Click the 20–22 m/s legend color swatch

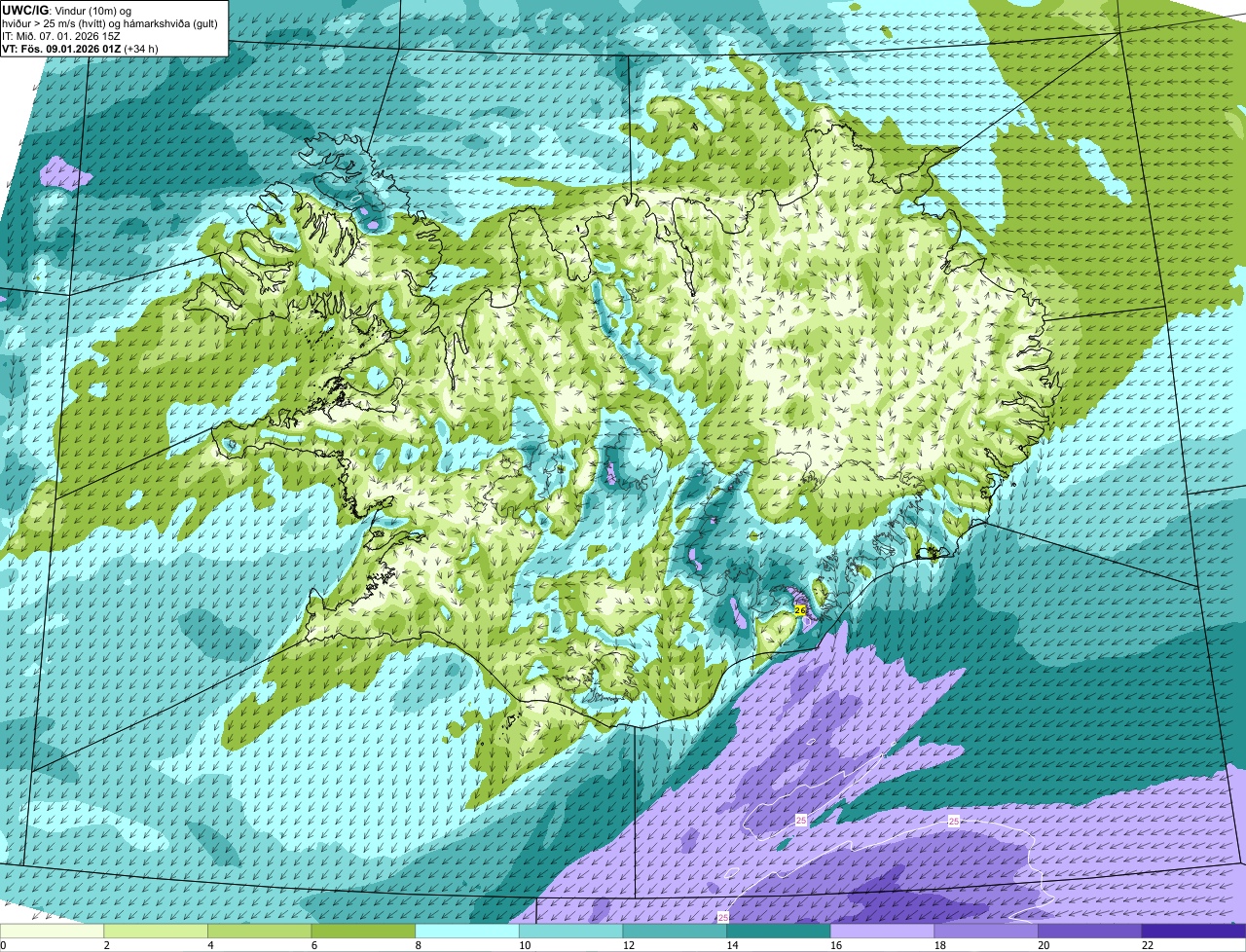(x=1090, y=931)
